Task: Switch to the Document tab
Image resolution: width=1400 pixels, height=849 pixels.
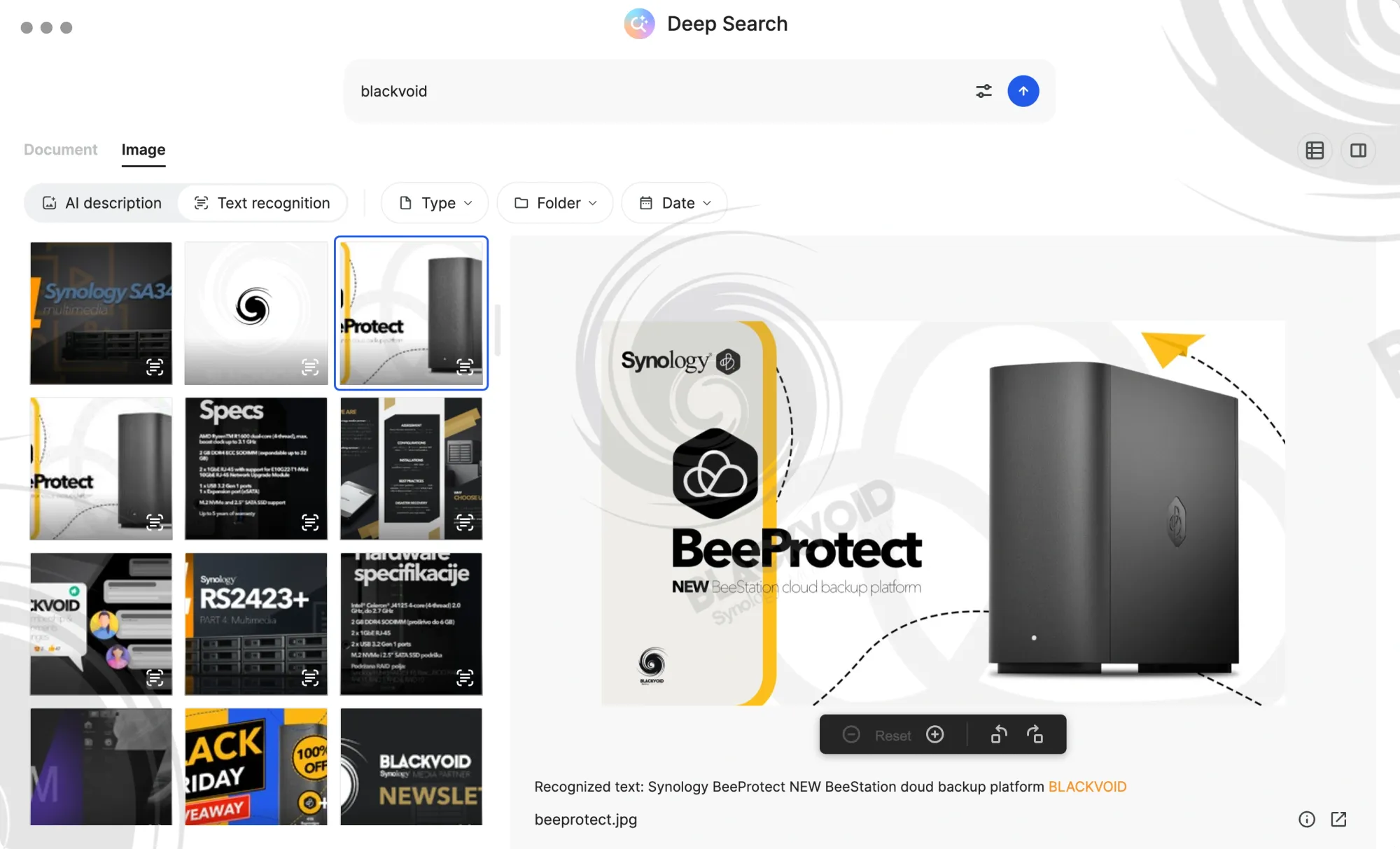Action: [60, 150]
